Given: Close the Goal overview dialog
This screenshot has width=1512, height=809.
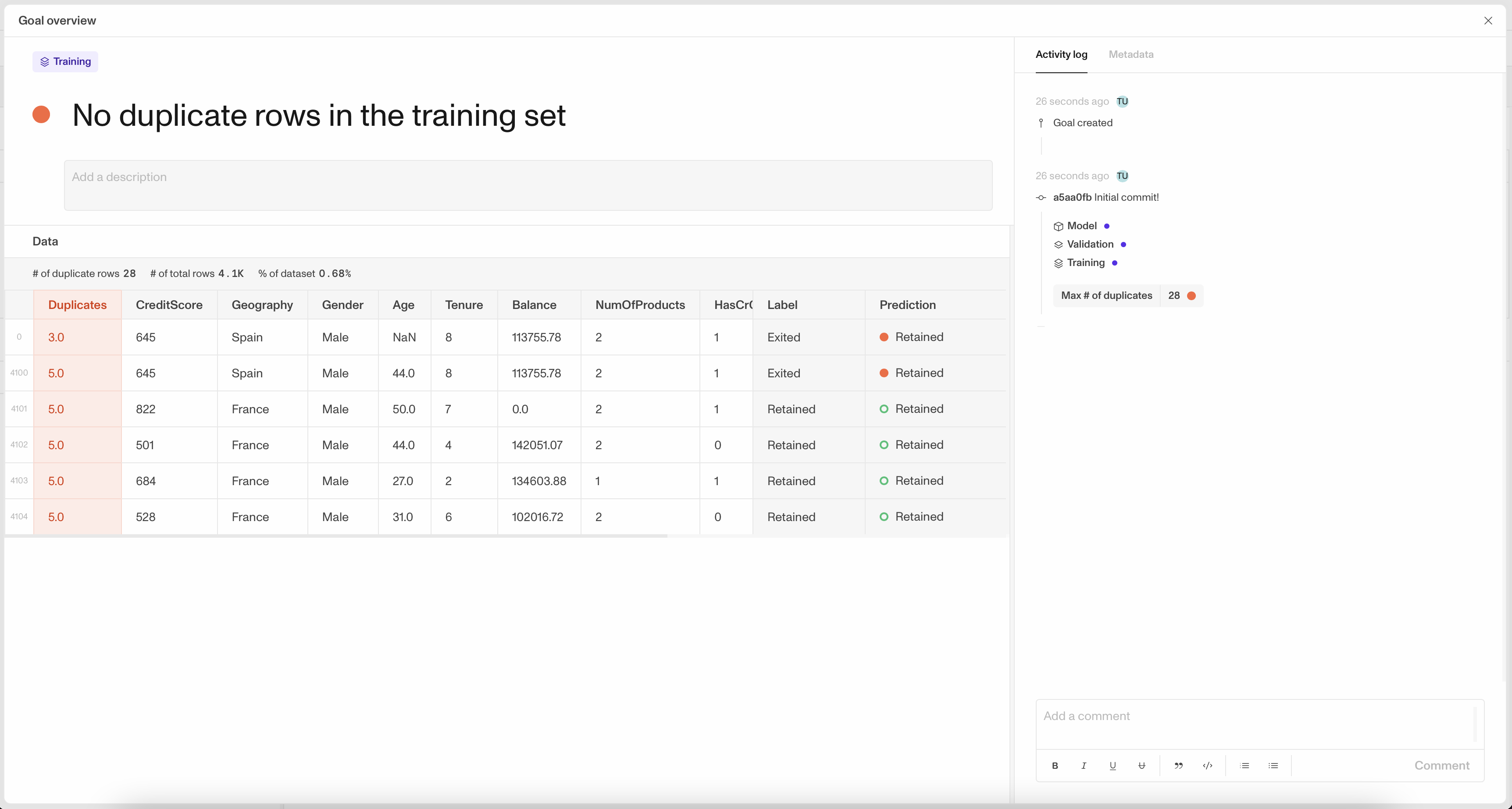Looking at the screenshot, I should tap(1488, 21).
